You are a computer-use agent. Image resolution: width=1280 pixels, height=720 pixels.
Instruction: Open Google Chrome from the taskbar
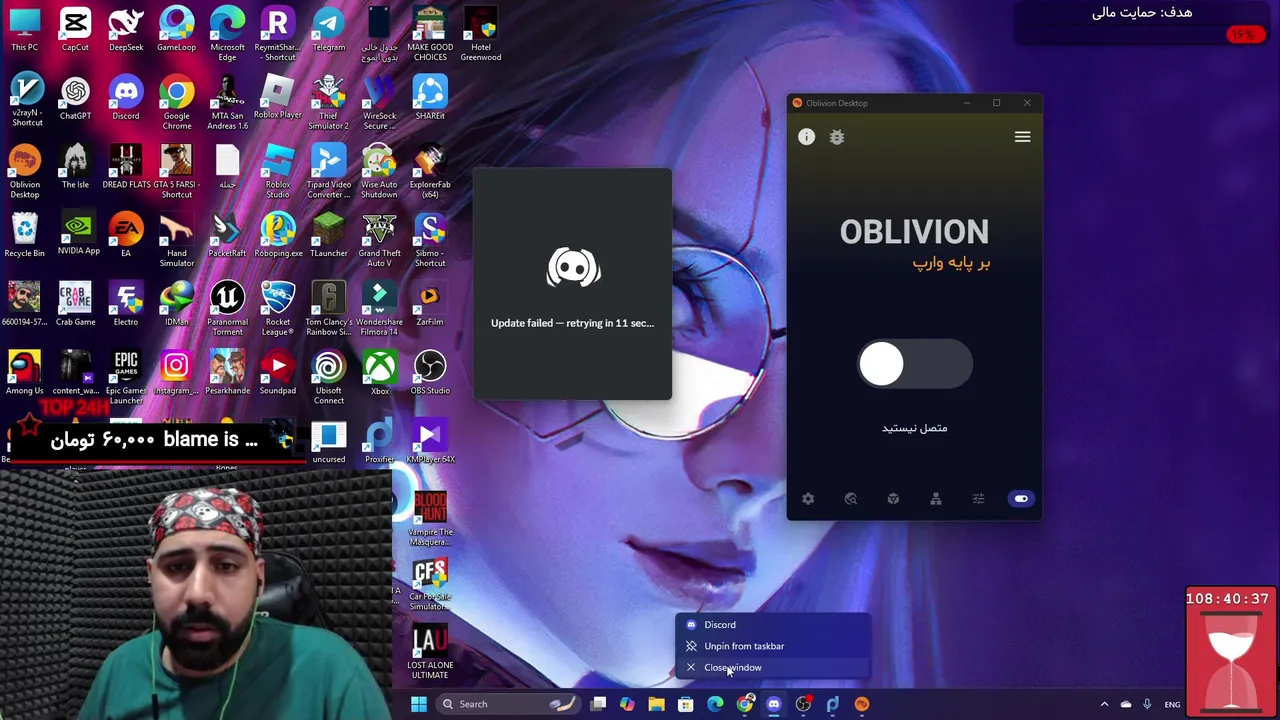point(745,704)
